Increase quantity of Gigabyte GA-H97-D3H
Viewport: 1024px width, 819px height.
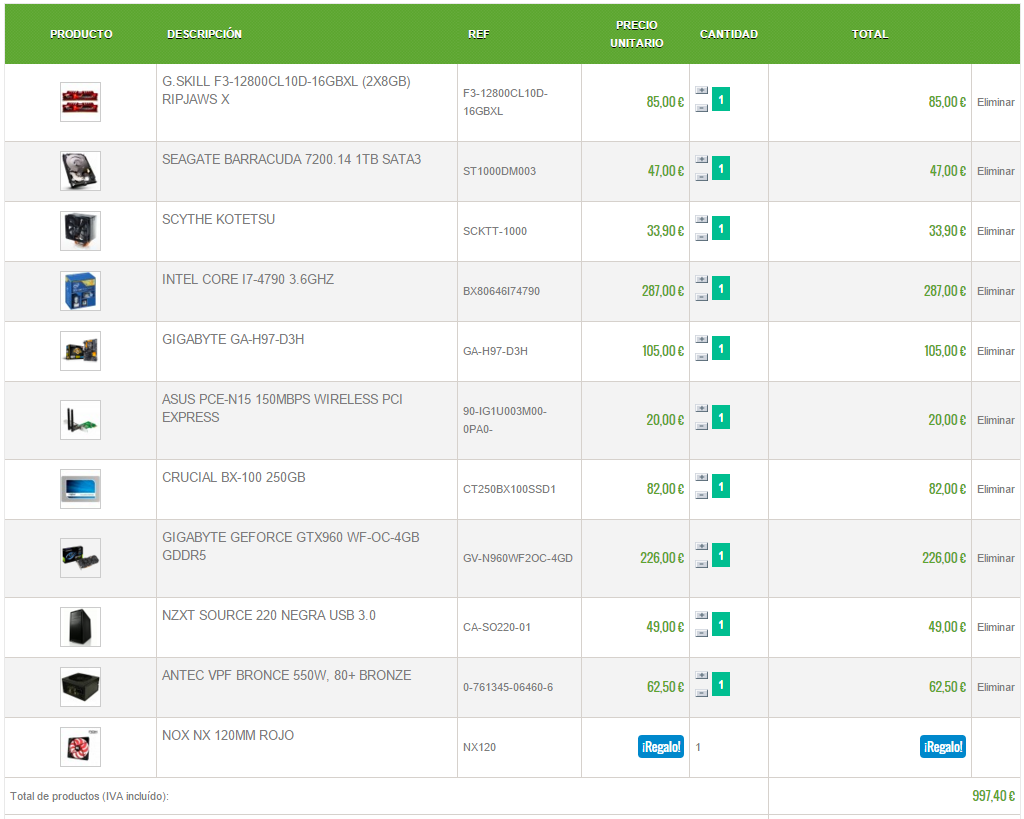(701, 340)
